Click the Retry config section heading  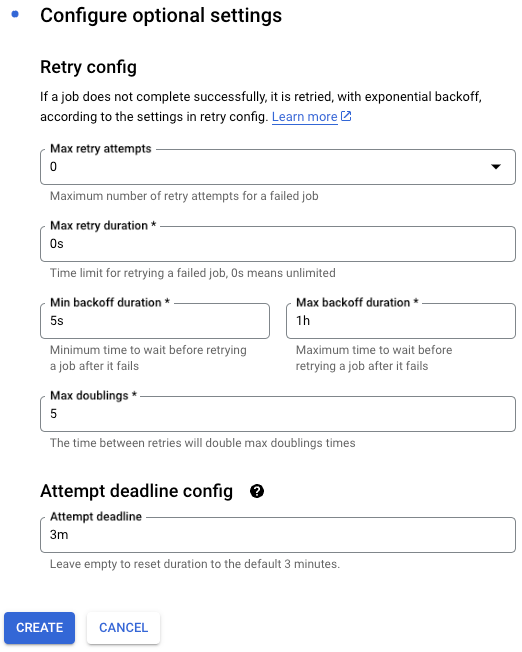(89, 67)
